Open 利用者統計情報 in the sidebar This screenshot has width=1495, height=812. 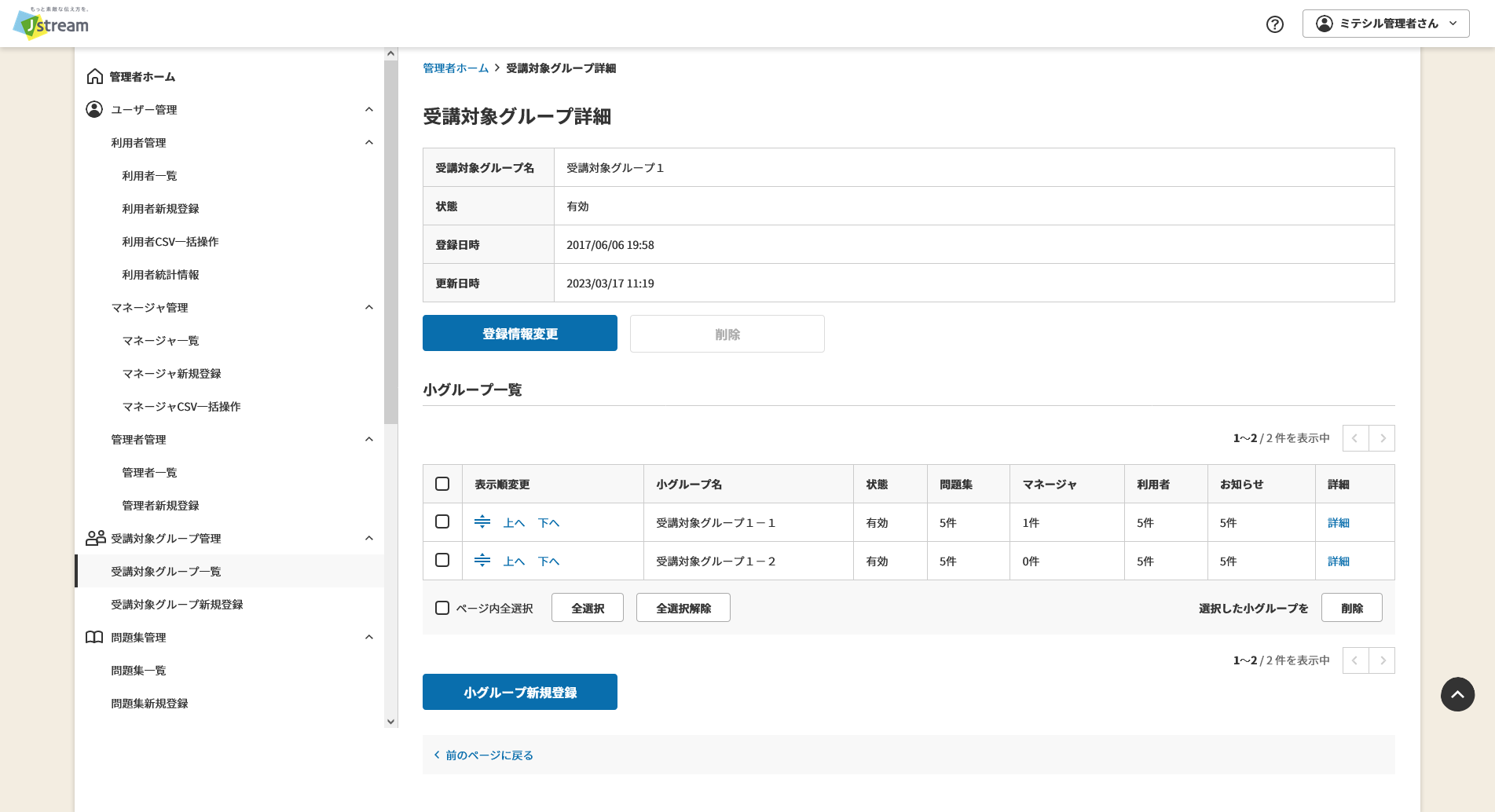(160, 274)
